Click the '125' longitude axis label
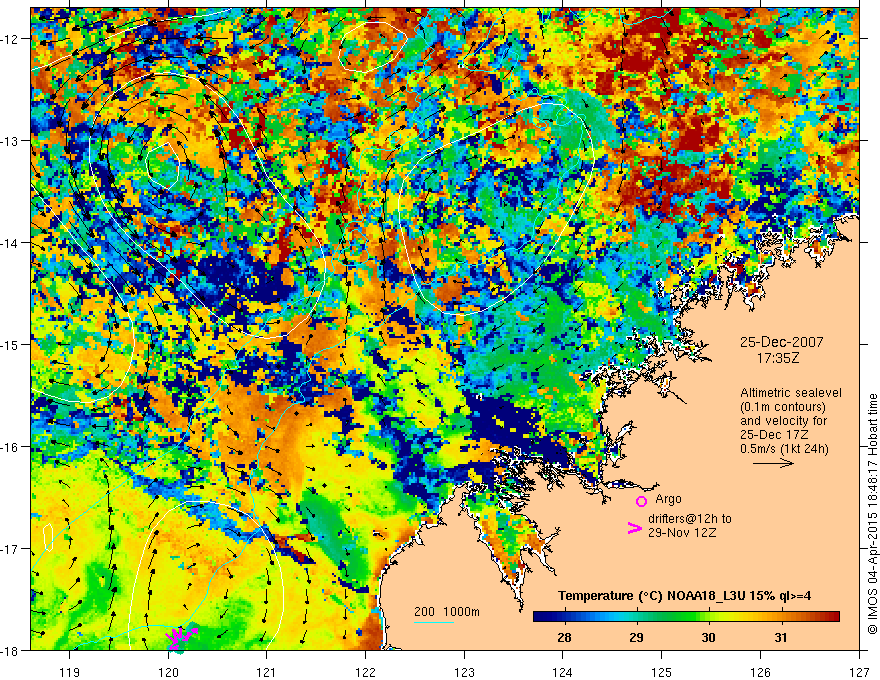This screenshot has width=880, height=680. pyautogui.click(x=662, y=672)
